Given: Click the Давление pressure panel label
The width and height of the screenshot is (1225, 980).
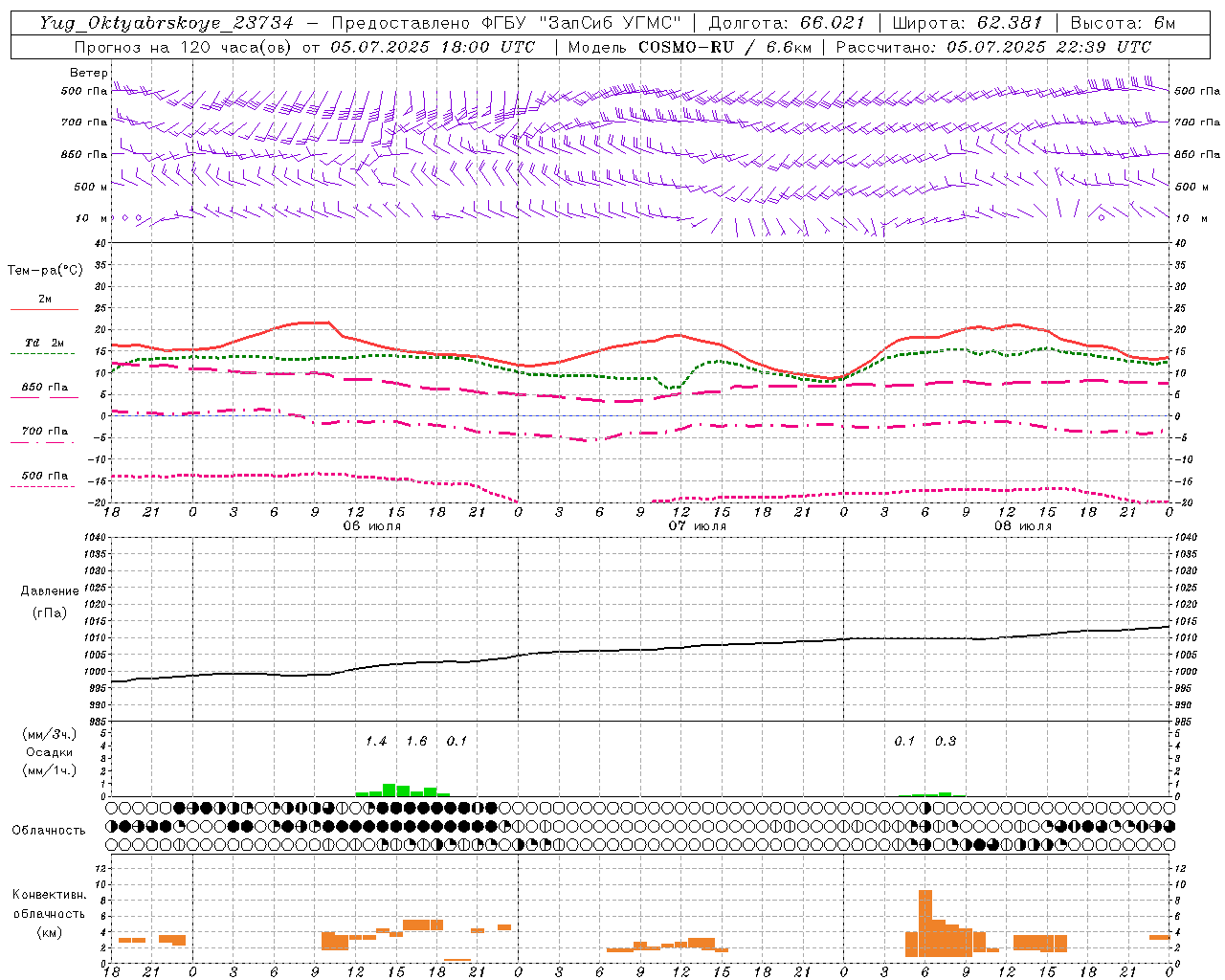Looking at the screenshot, I should pyautogui.click(x=50, y=591).
